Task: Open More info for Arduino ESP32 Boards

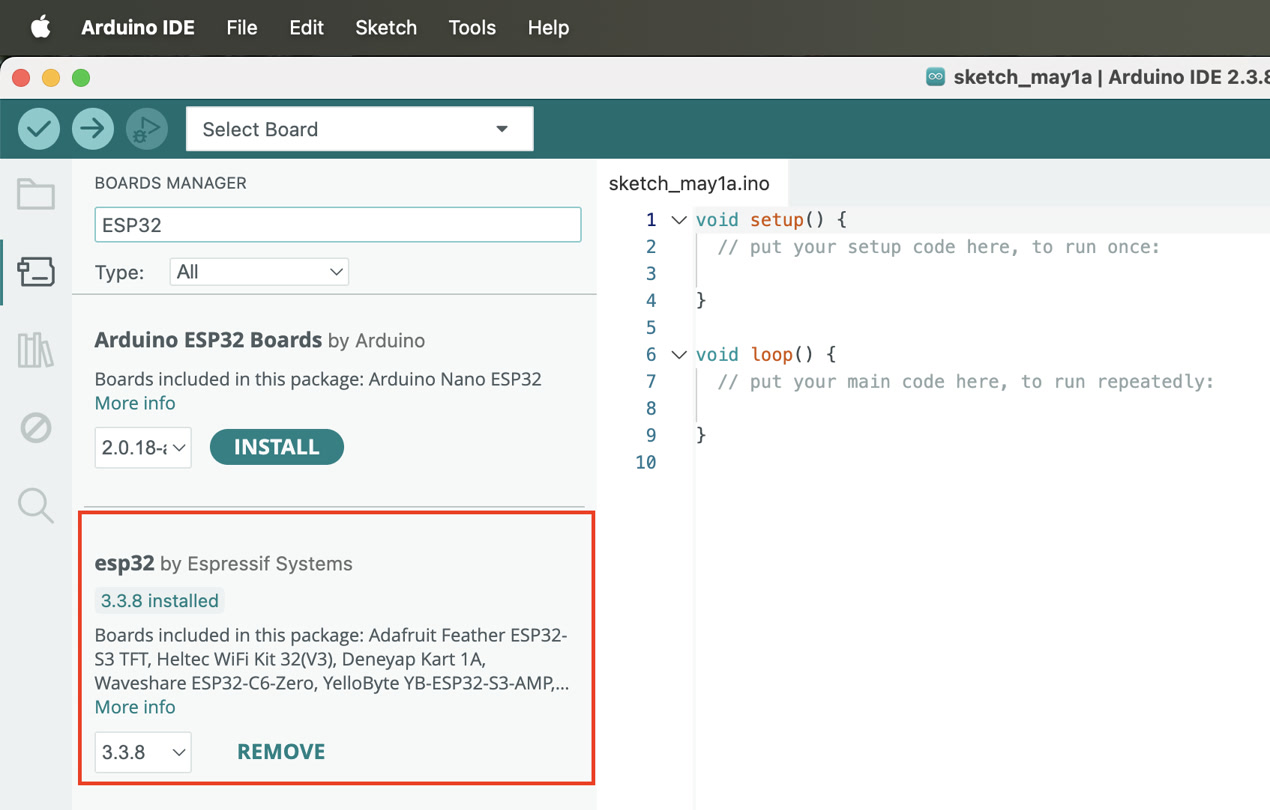Action: (x=135, y=403)
